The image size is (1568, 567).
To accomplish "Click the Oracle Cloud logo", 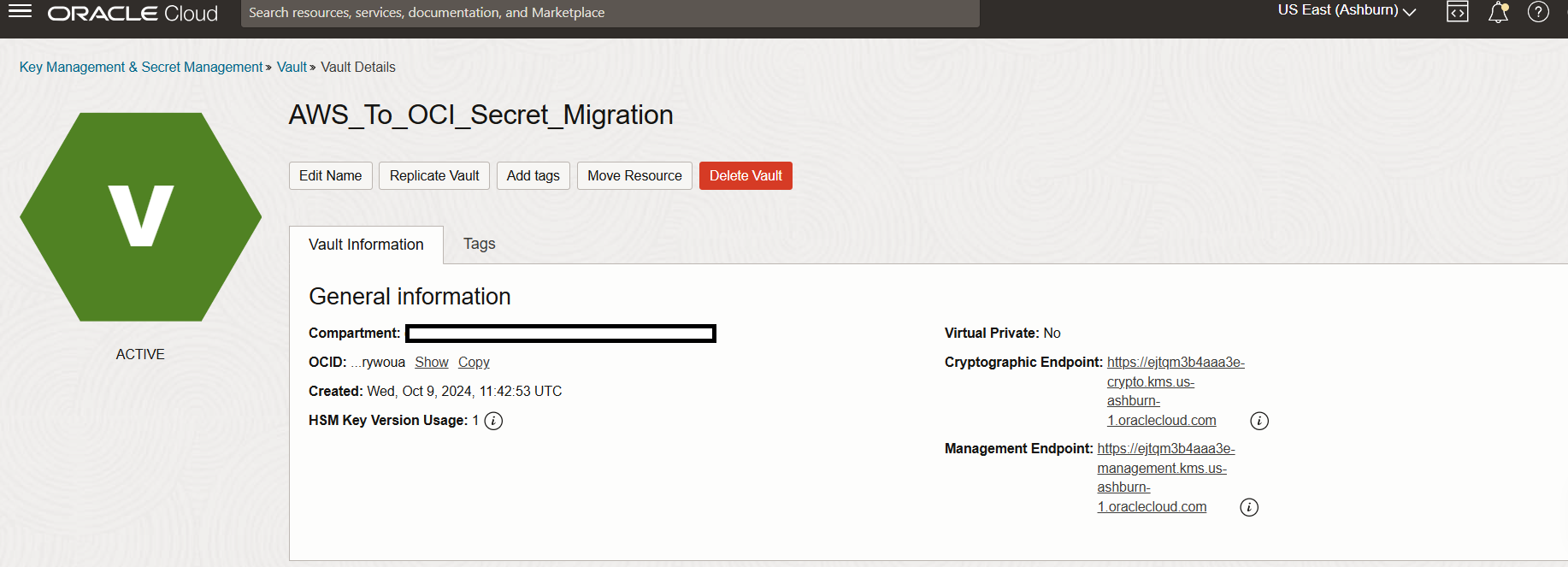I will (x=133, y=14).
